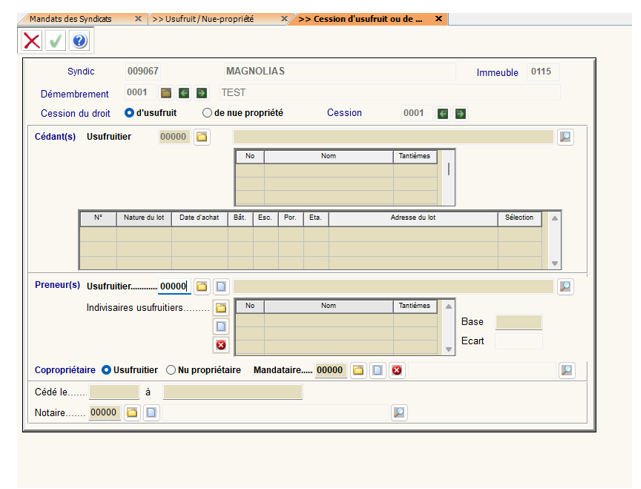Viewport: 641px width, 489px height.
Task: Open folder lookup beside Notaire field
Action: click(131, 412)
